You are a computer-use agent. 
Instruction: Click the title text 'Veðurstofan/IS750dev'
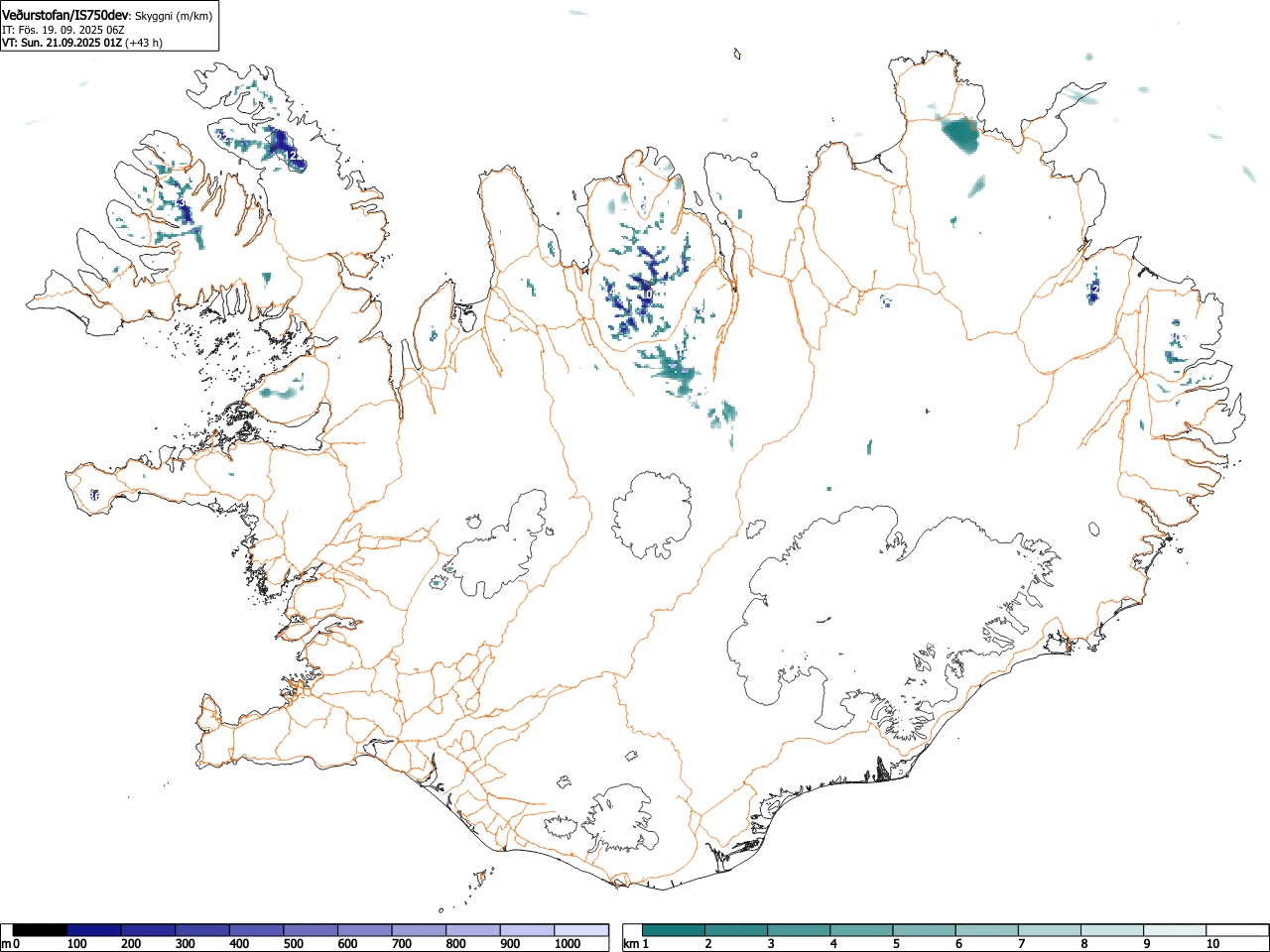coord(65,15)
